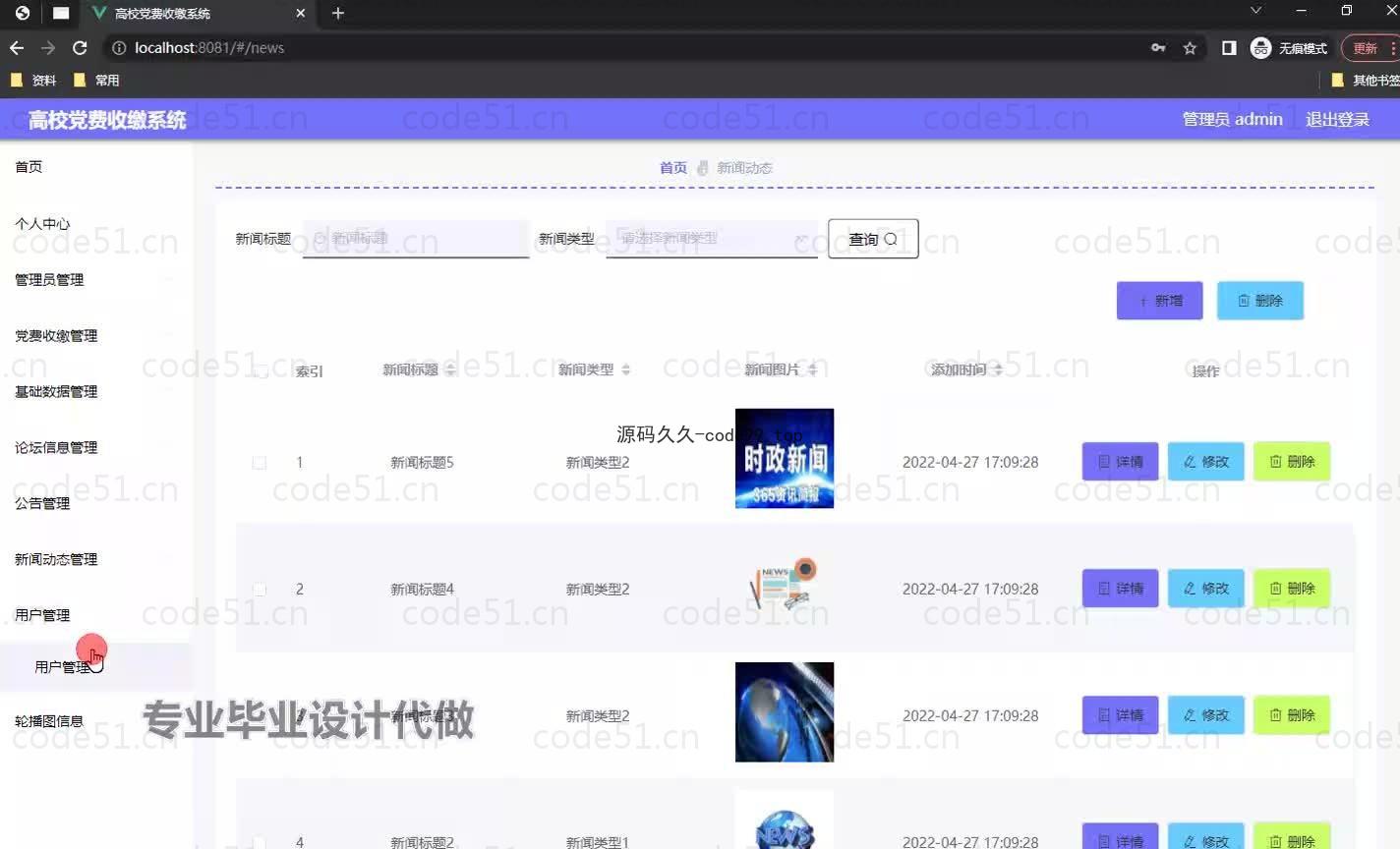The width and height of the screenshot is (1400, 849).
Task: Collapse the 用户管理 parent menu
Action: (x=42, y=615)
